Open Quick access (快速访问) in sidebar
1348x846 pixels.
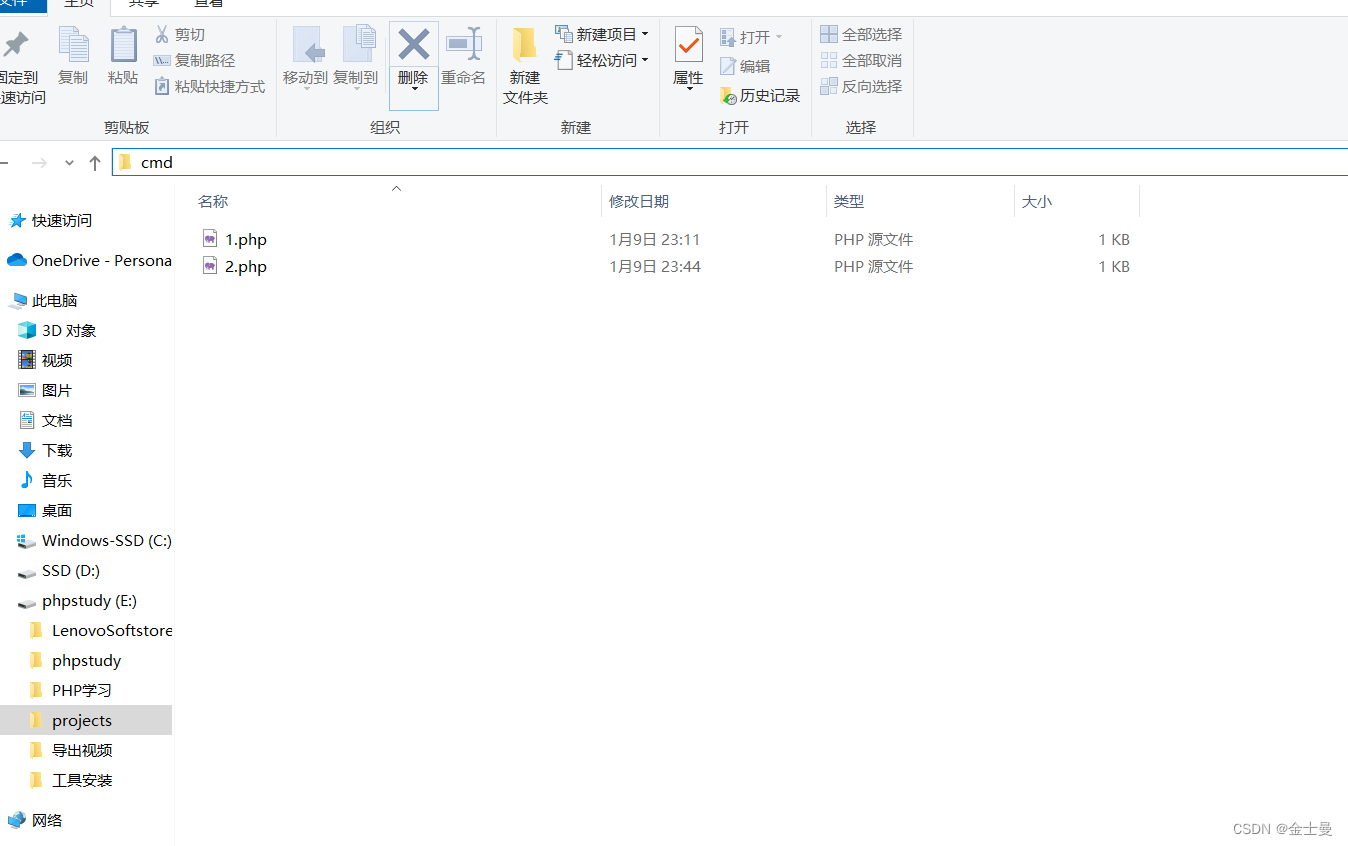point(61,221)
